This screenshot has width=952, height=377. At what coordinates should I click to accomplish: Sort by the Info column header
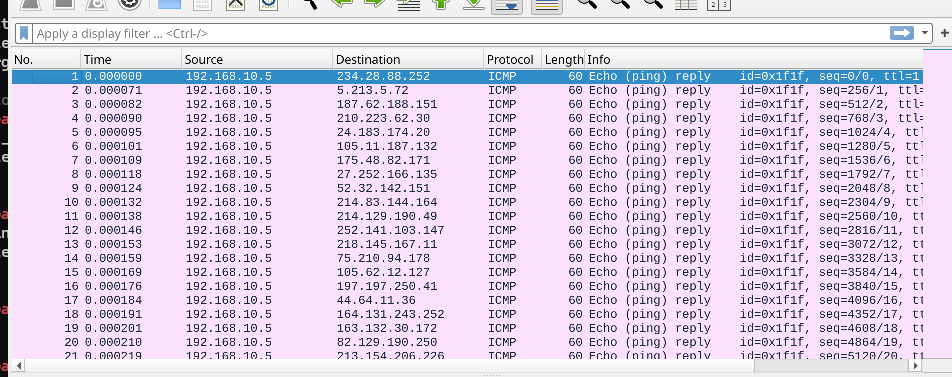pos(753,59)
